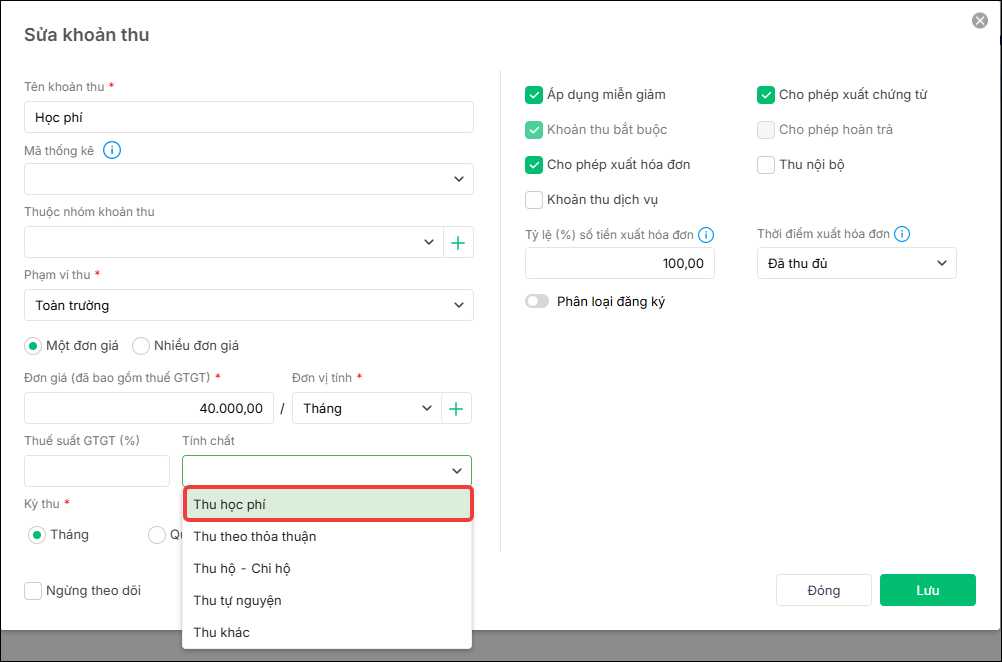Select Tháng radio under Kỳ thu
Viewport: 1002px width, 662px height.
37,535
